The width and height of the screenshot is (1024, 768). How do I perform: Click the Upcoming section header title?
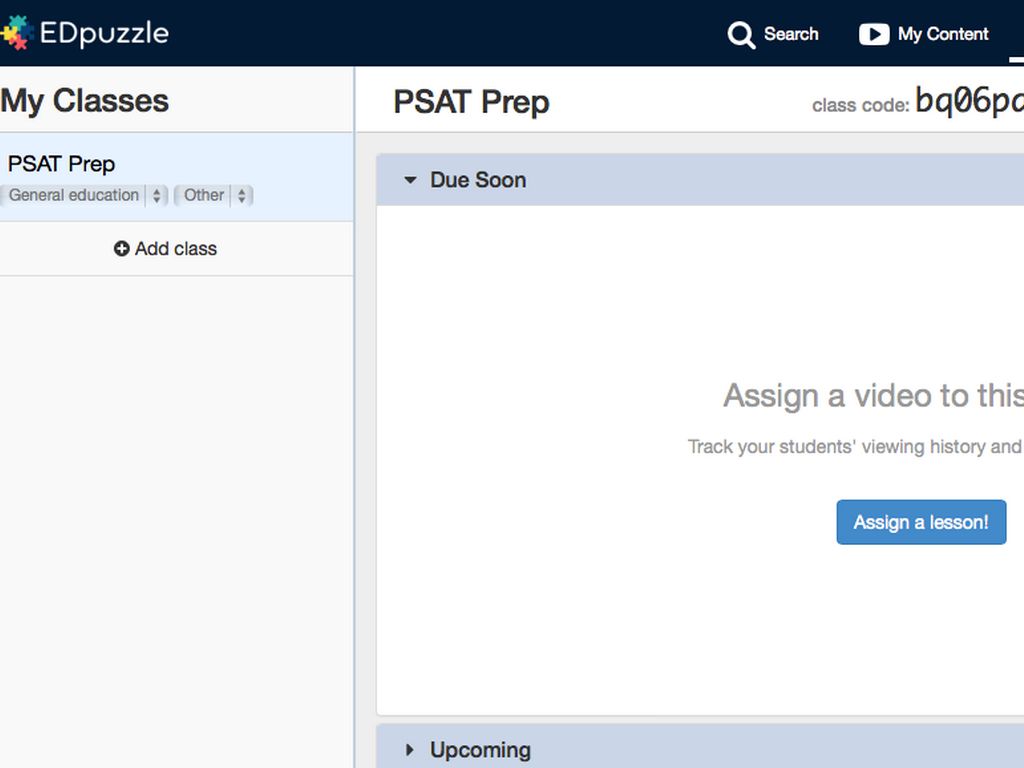[480, 750]
